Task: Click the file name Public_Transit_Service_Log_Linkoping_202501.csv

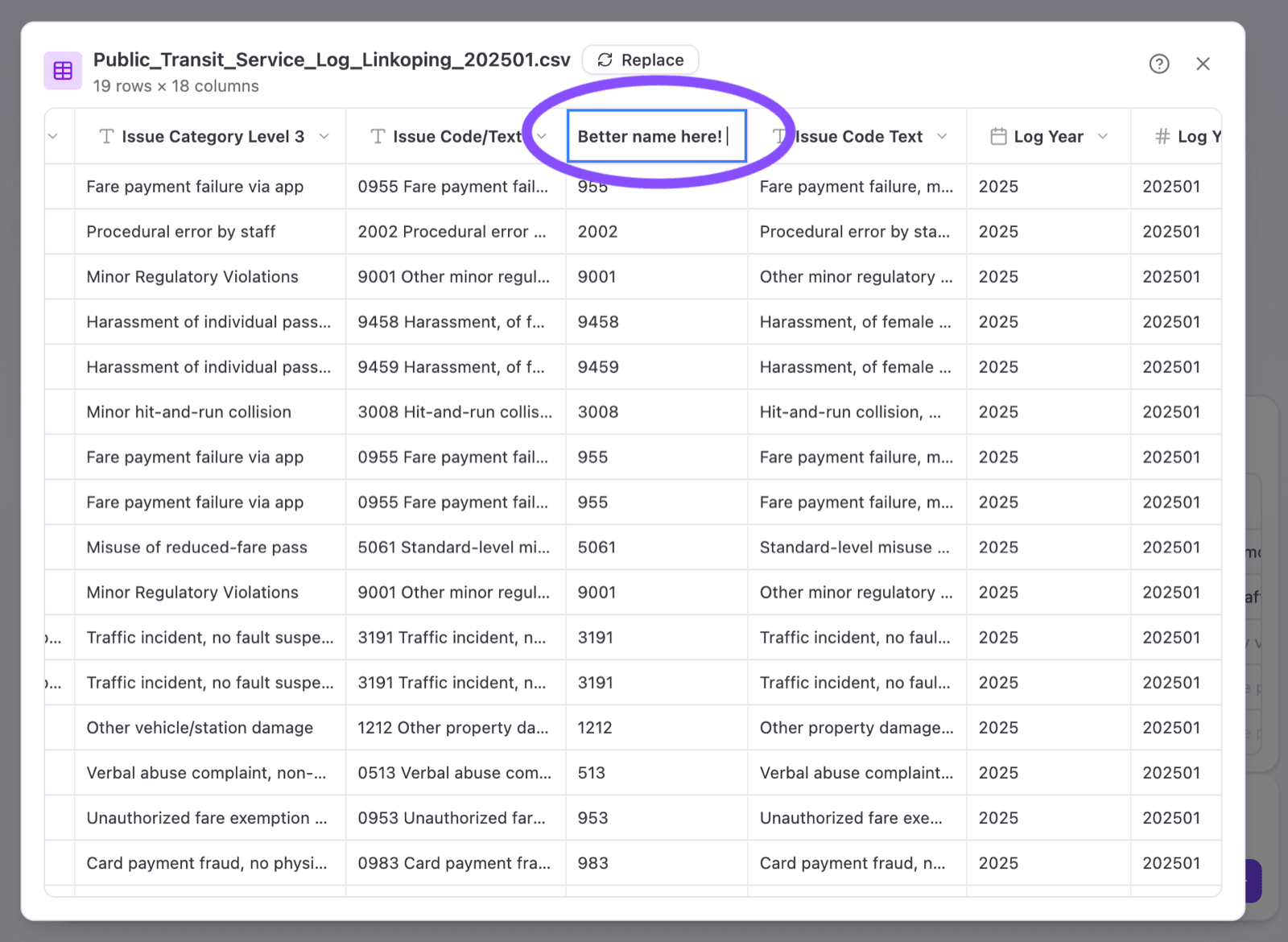Action: tap(332, 60)
